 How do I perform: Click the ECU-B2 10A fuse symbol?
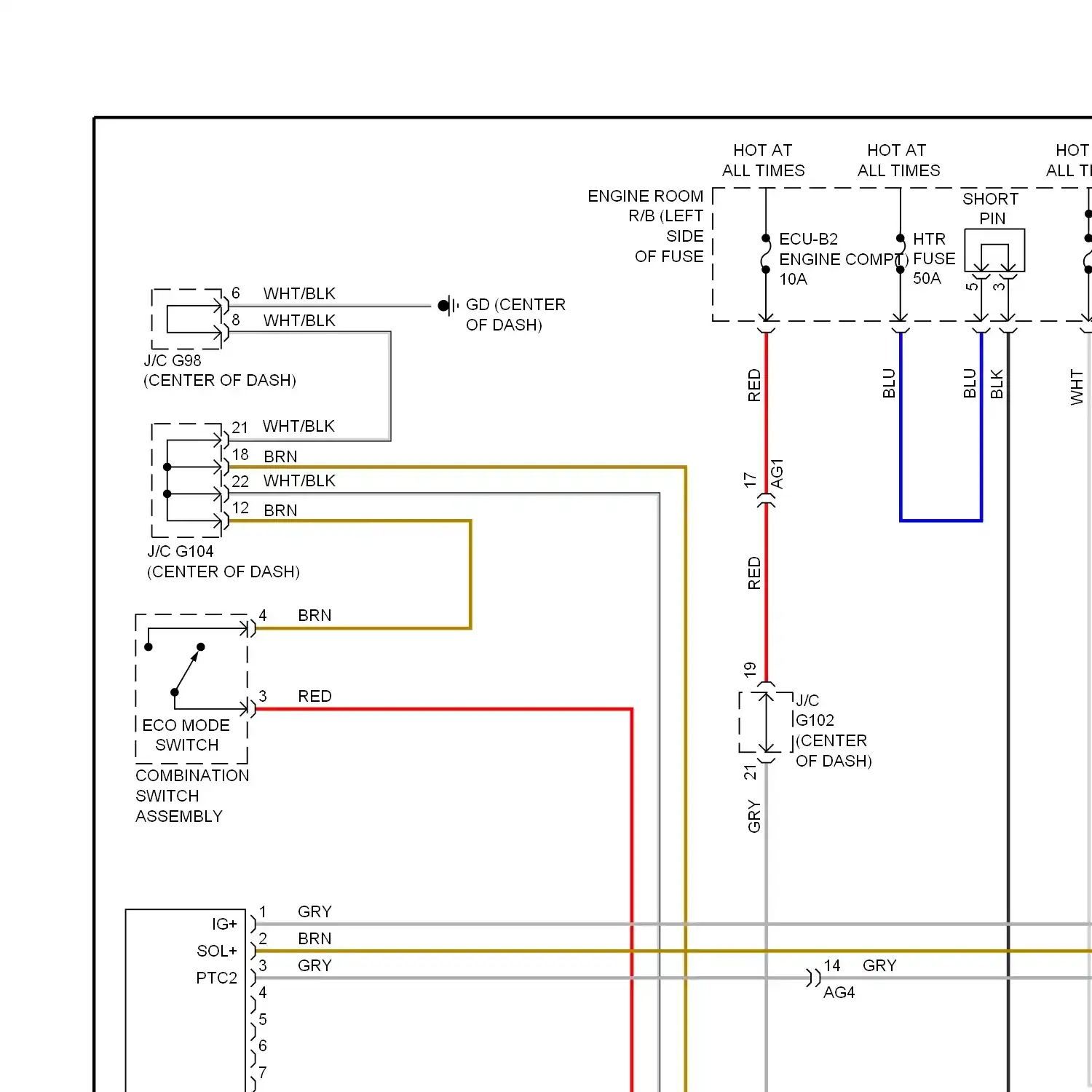coord(766,254)
